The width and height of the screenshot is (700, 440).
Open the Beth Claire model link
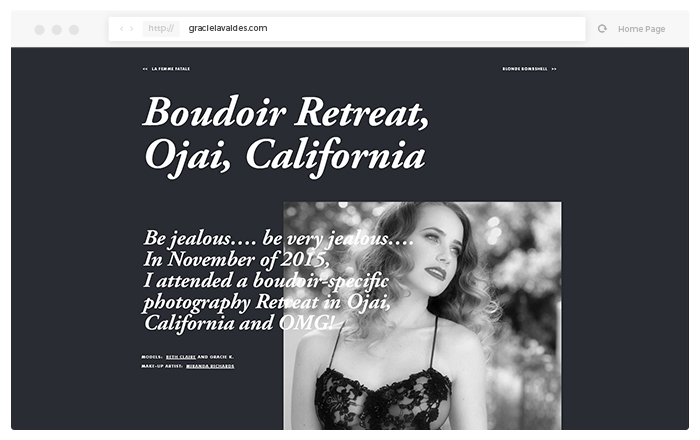click(181, 357)
